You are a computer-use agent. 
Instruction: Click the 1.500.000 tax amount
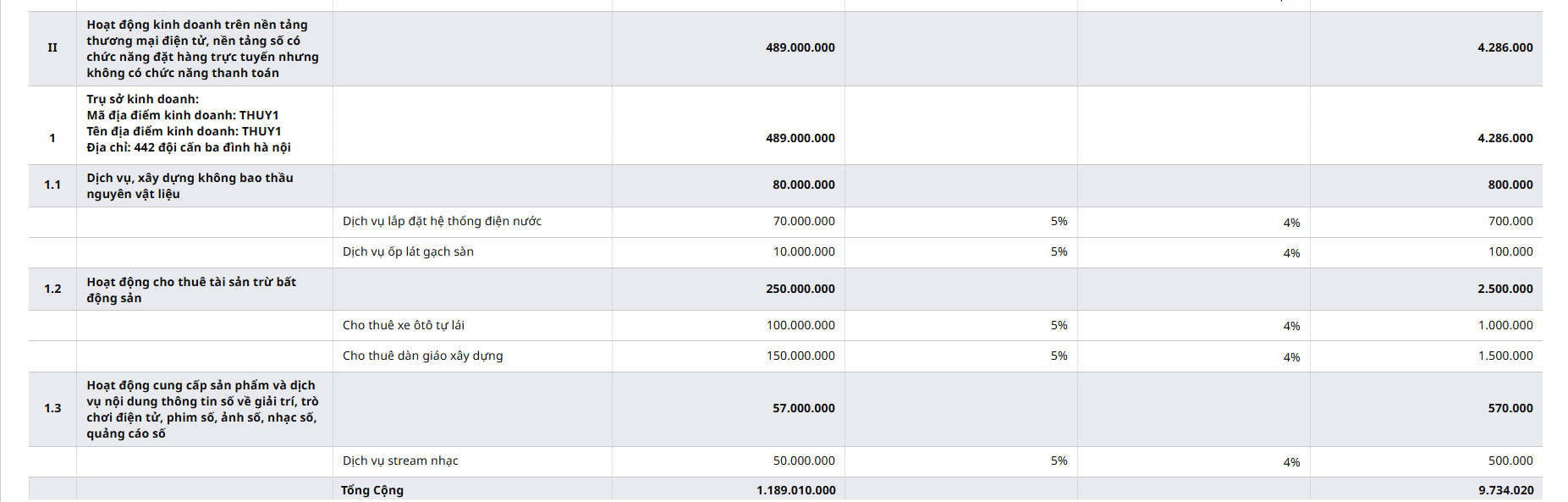click(x=1505, y=356)
